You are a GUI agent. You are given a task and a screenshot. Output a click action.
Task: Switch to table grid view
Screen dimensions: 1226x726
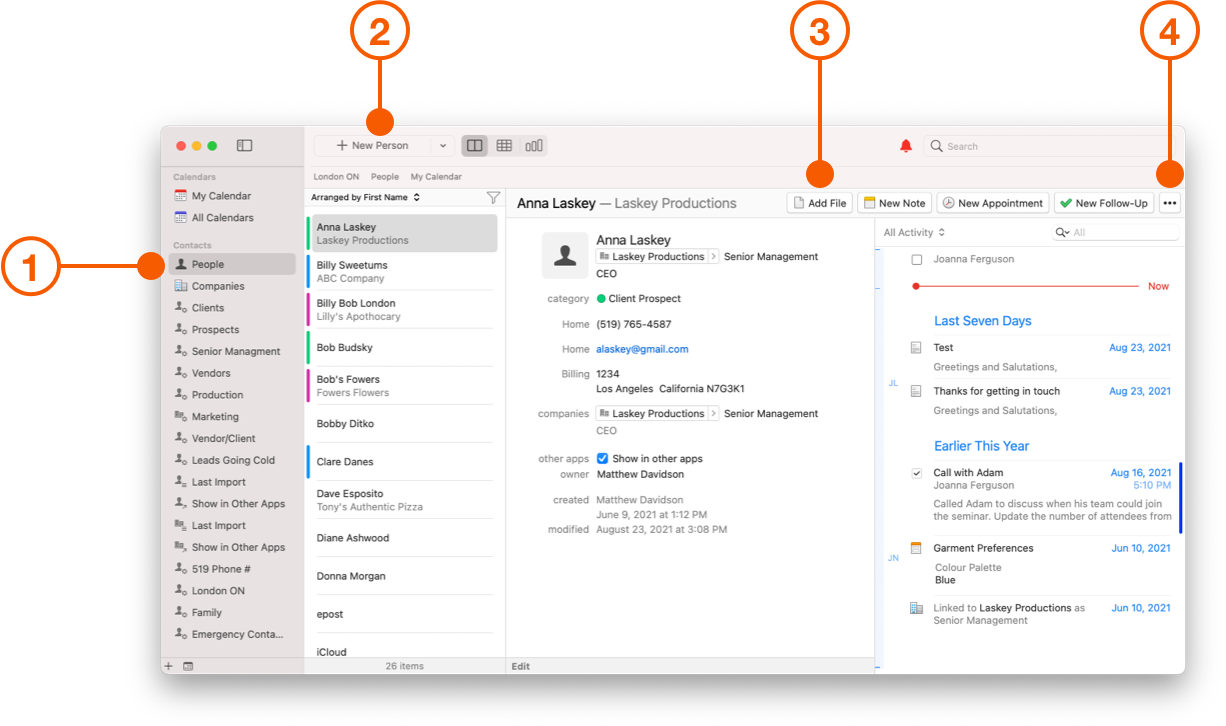pyautogui.click(x=504, y=145)
